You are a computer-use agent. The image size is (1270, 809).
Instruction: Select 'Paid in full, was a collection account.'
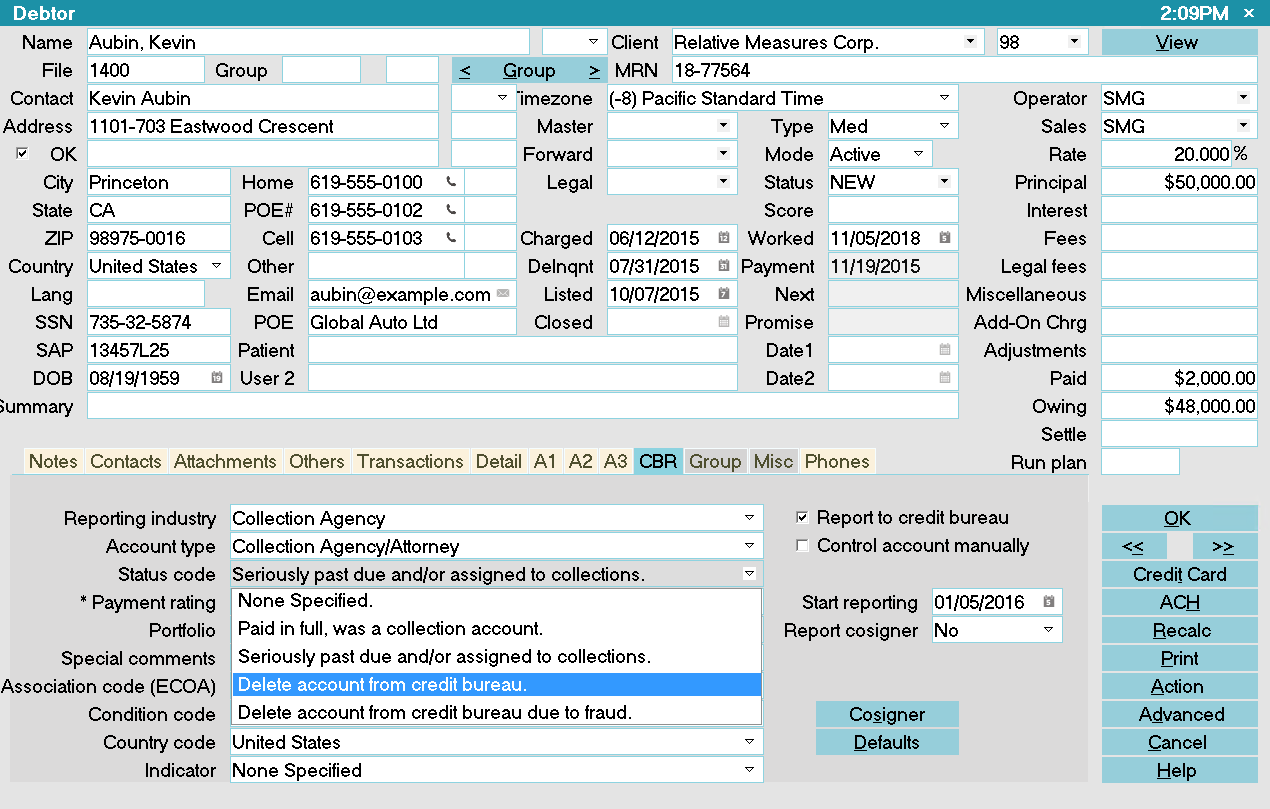click(496, 629)
